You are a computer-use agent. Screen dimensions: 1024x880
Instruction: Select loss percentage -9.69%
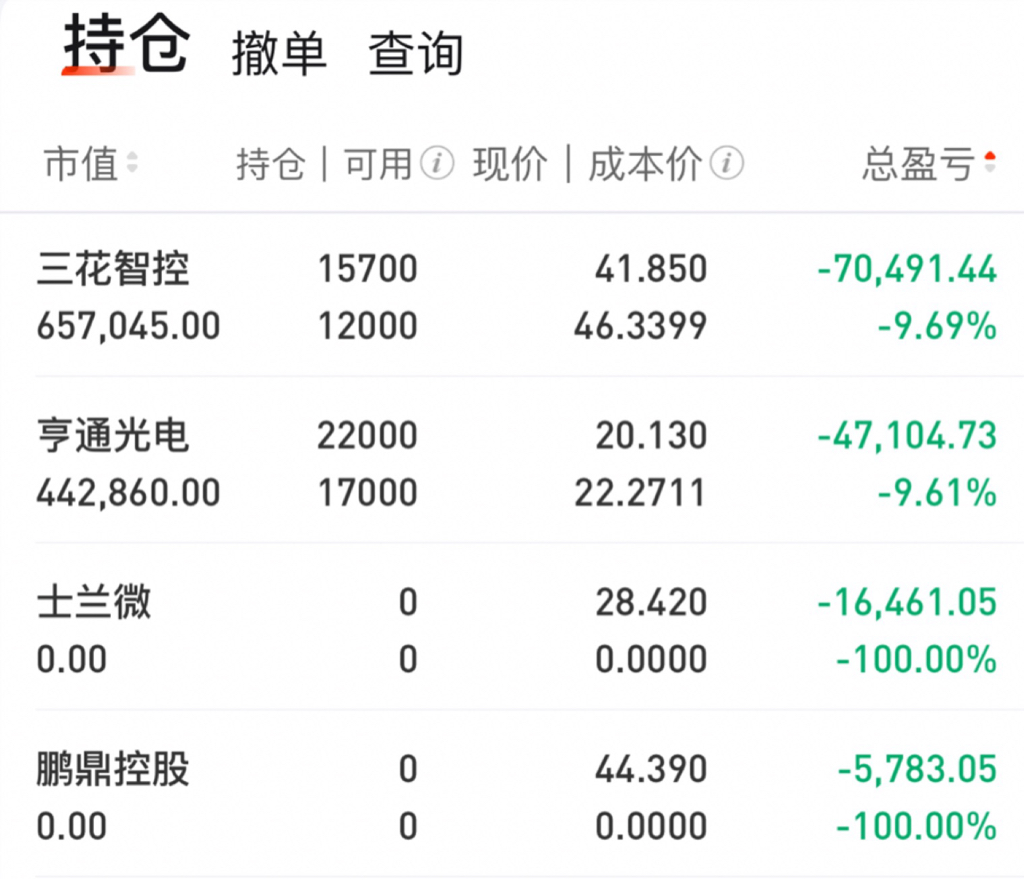point(937,326)
